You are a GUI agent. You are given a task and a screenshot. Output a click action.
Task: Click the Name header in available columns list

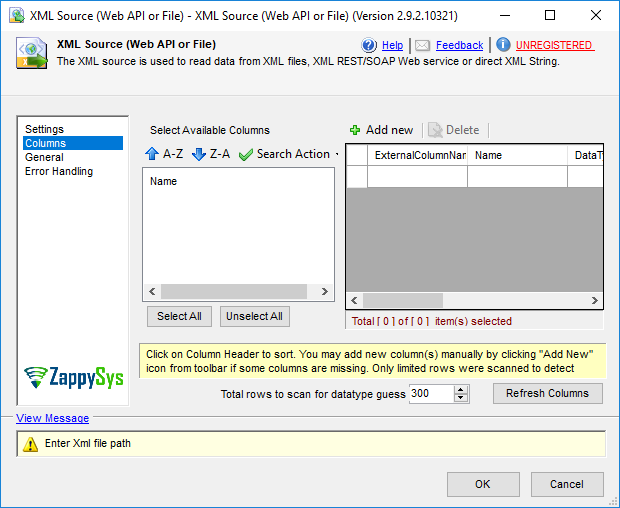click(x=163, y=181)
